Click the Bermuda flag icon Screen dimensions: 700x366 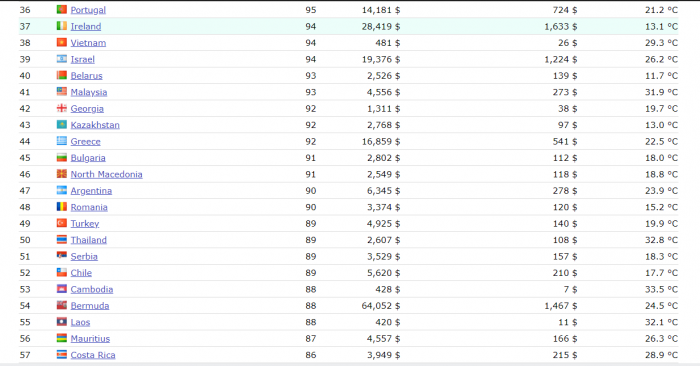click(62, 305)
